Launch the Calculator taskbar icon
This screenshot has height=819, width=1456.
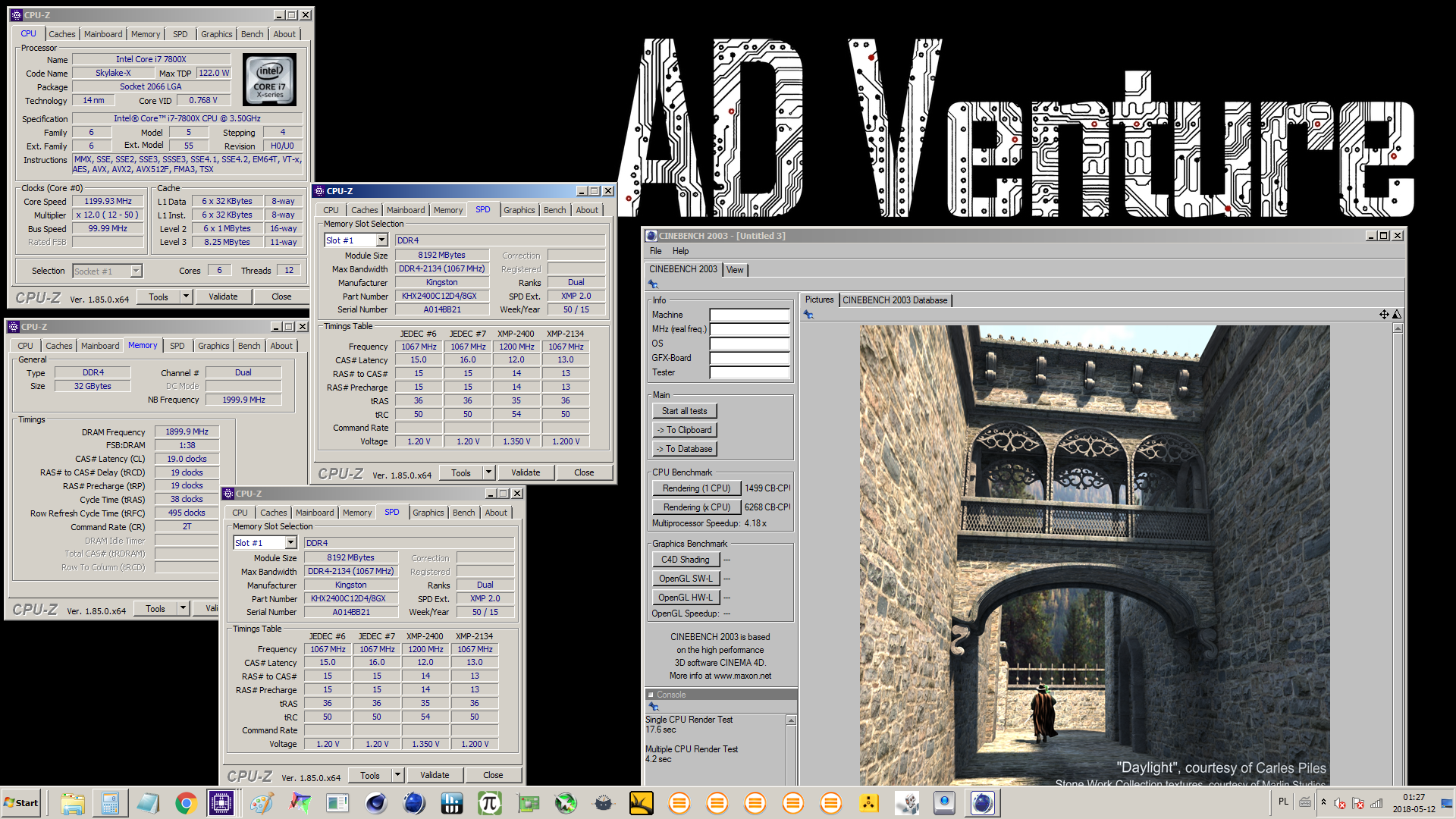click(x=110, y=803)
